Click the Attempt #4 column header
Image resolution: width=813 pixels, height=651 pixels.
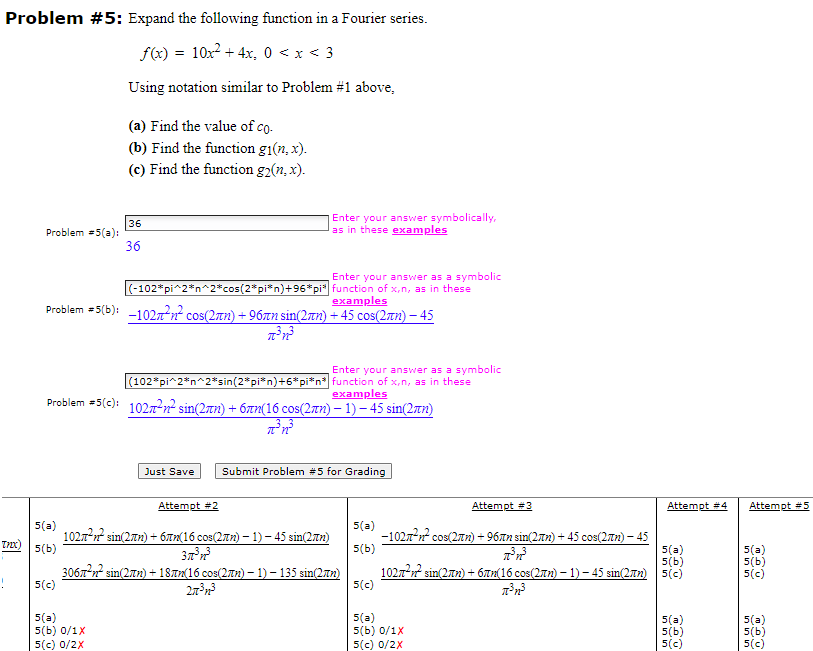point(697,506)
